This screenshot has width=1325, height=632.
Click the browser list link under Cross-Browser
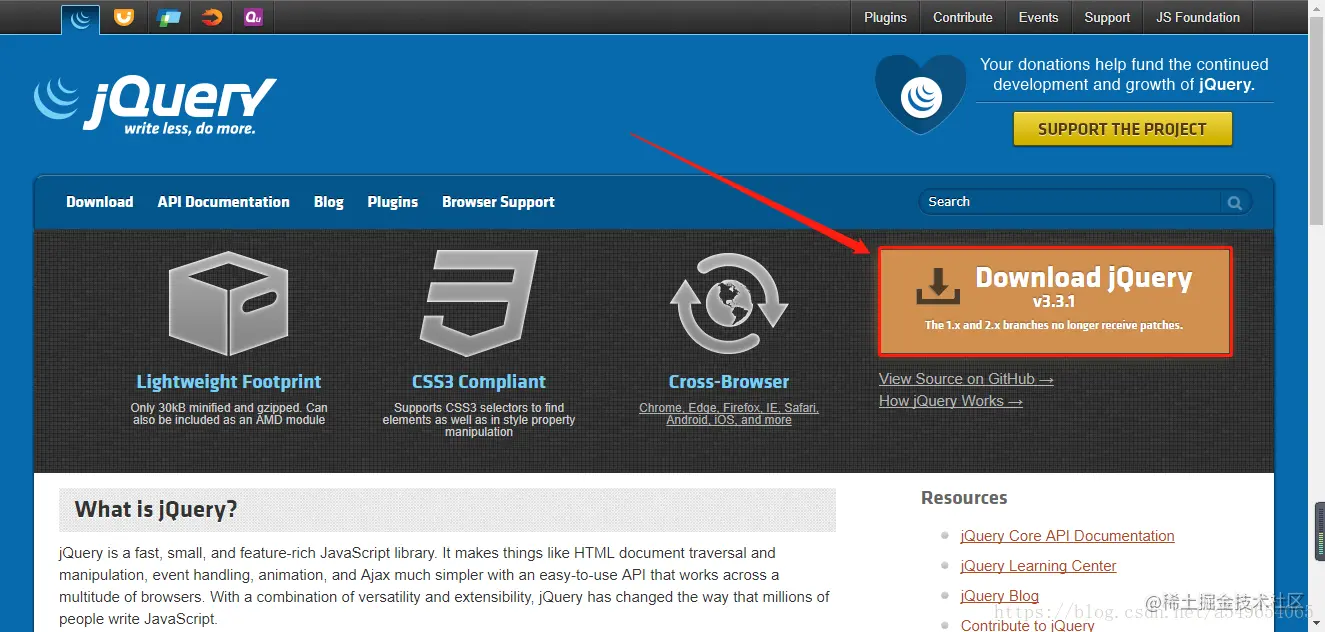(729, 414)
